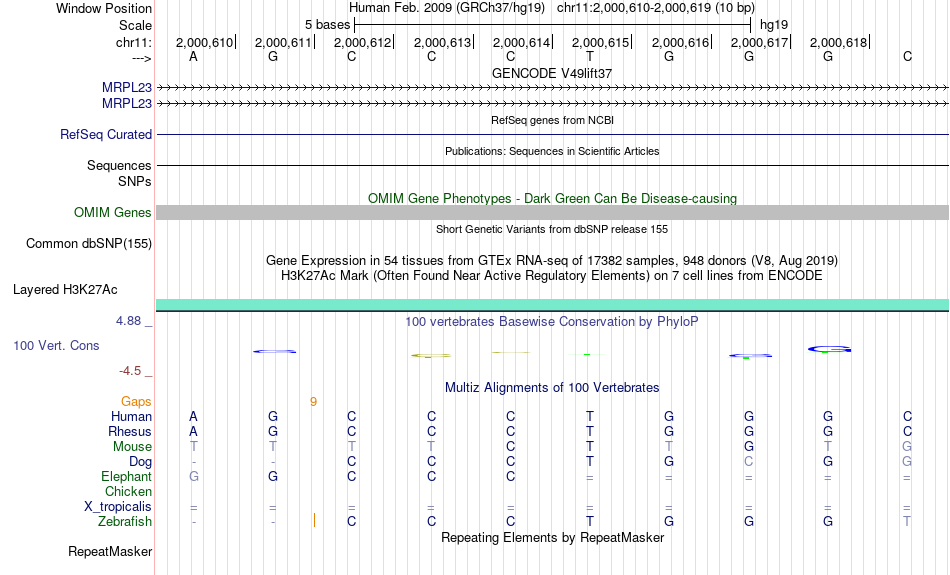950x575 pixels.
Task: Select the Common dbSNP(155) track label
Action: click(89, 244)
